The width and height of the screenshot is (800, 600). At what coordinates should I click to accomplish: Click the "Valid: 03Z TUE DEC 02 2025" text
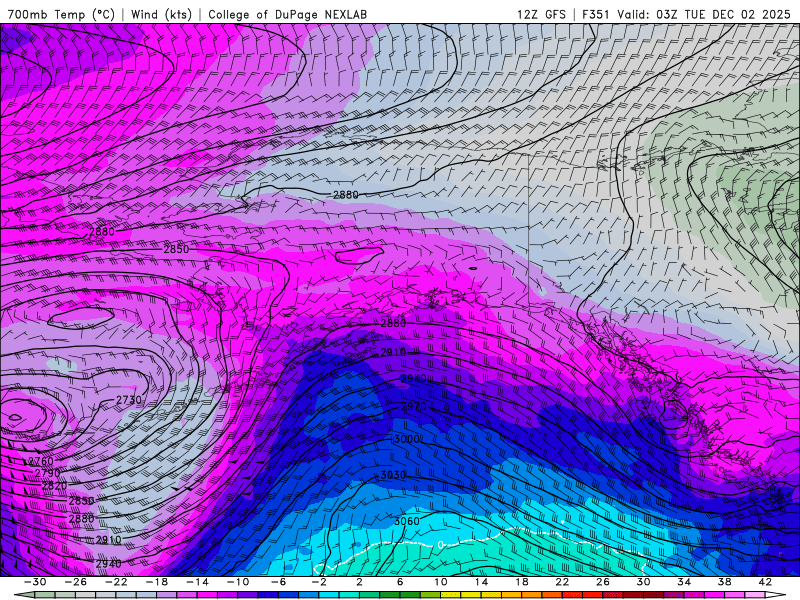[x=704, y=14]
